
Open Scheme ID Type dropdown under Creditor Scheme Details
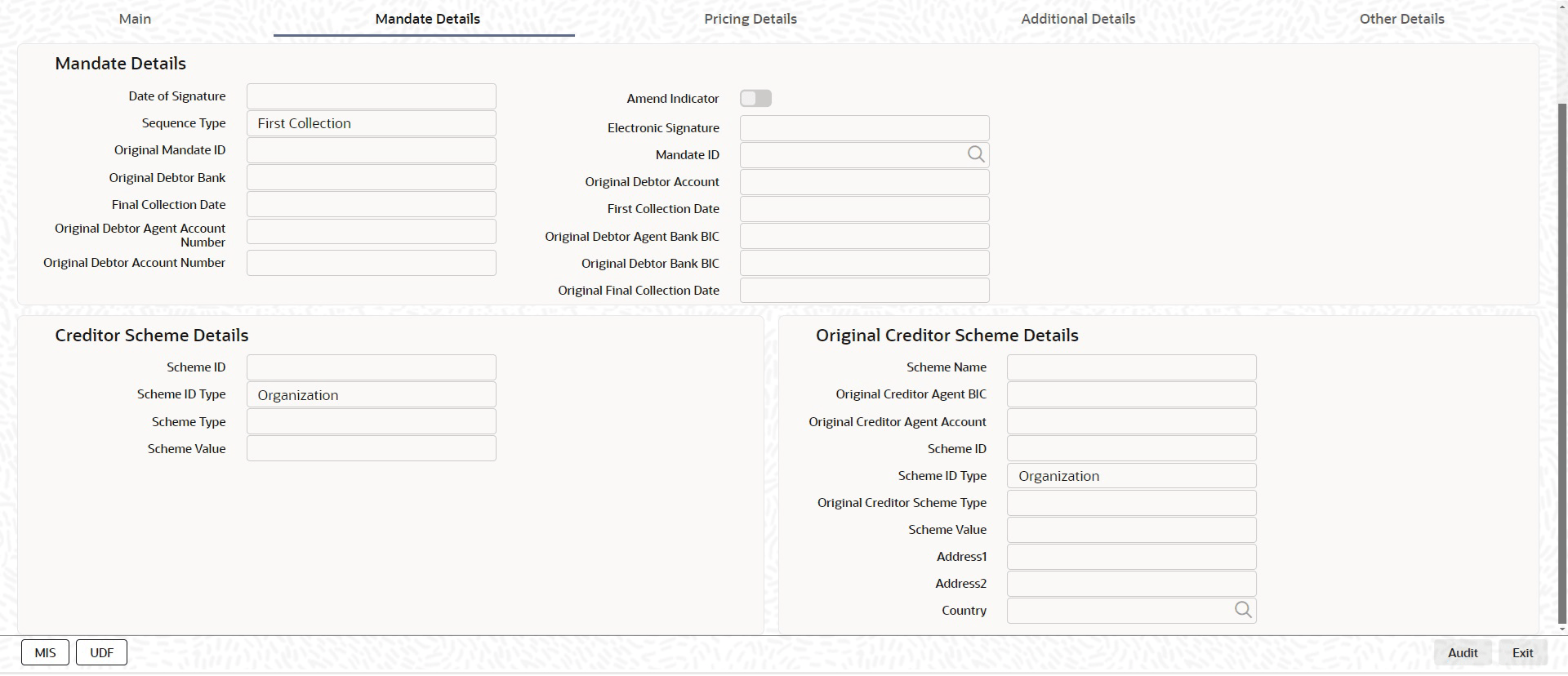pyautogui.click(x=372, y=394)
